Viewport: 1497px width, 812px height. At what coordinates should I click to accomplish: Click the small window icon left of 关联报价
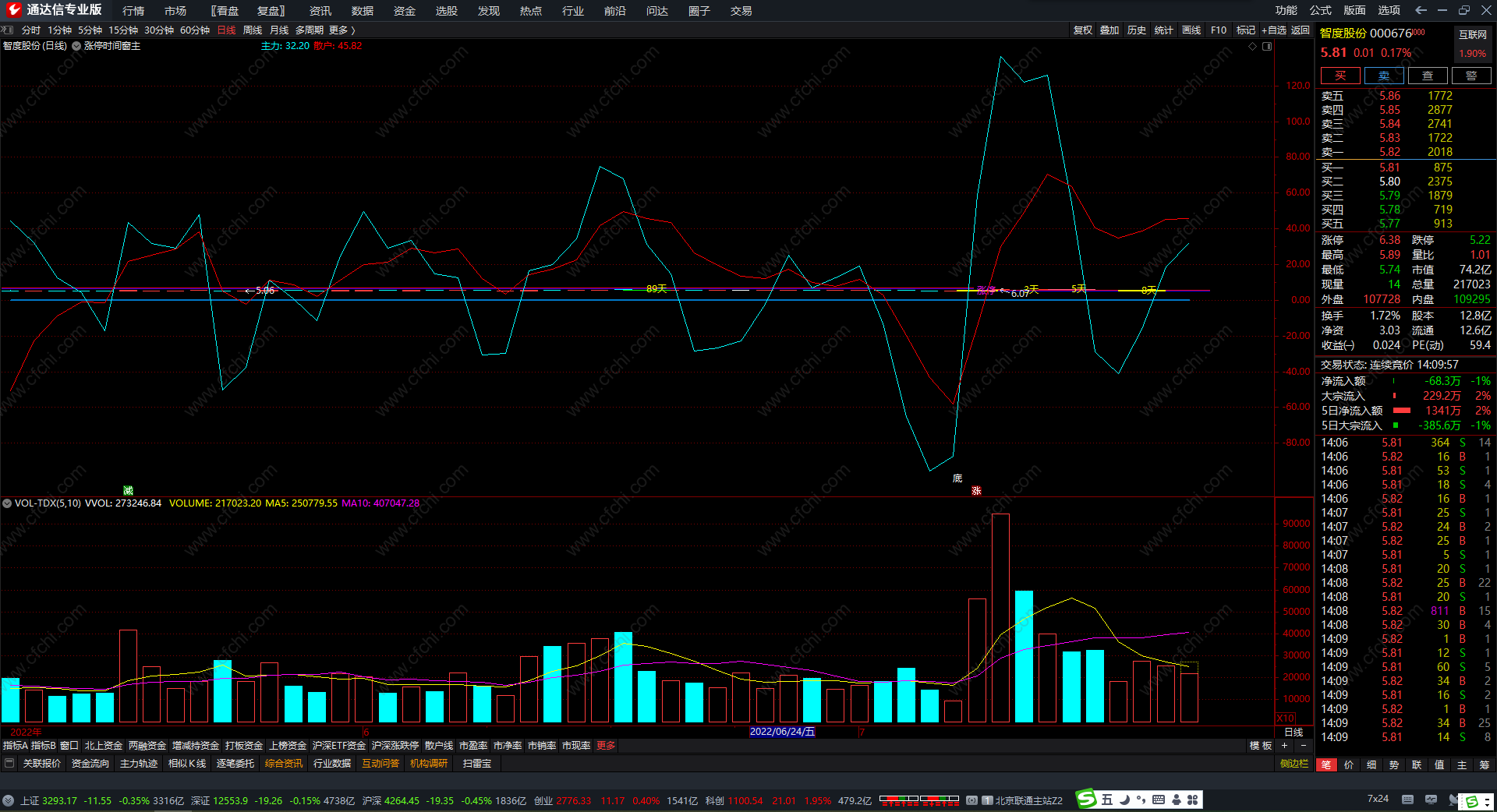click(x=9, y=764)
